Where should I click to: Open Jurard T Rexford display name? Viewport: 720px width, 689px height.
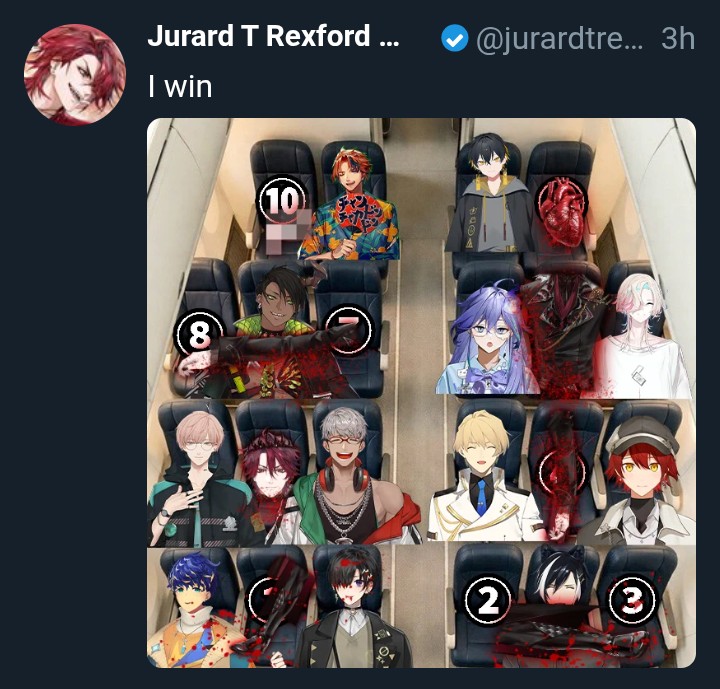click(x=273, y=36)
